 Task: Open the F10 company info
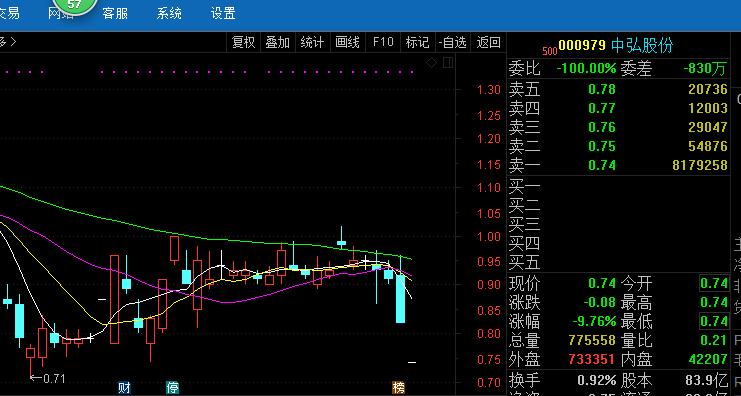click(383, 43)
